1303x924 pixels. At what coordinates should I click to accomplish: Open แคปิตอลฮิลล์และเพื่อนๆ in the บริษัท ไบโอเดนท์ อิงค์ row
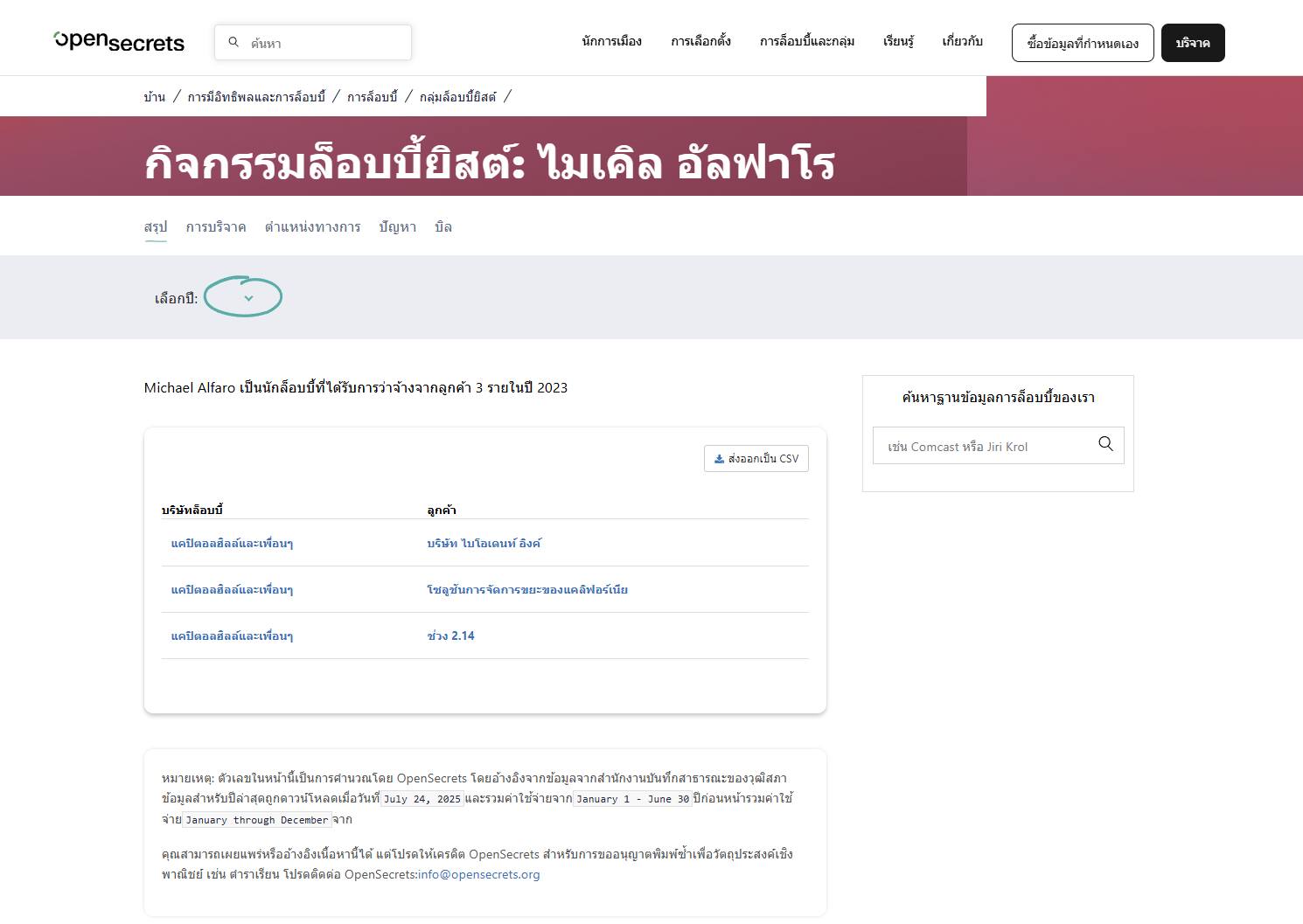(232, 544)
